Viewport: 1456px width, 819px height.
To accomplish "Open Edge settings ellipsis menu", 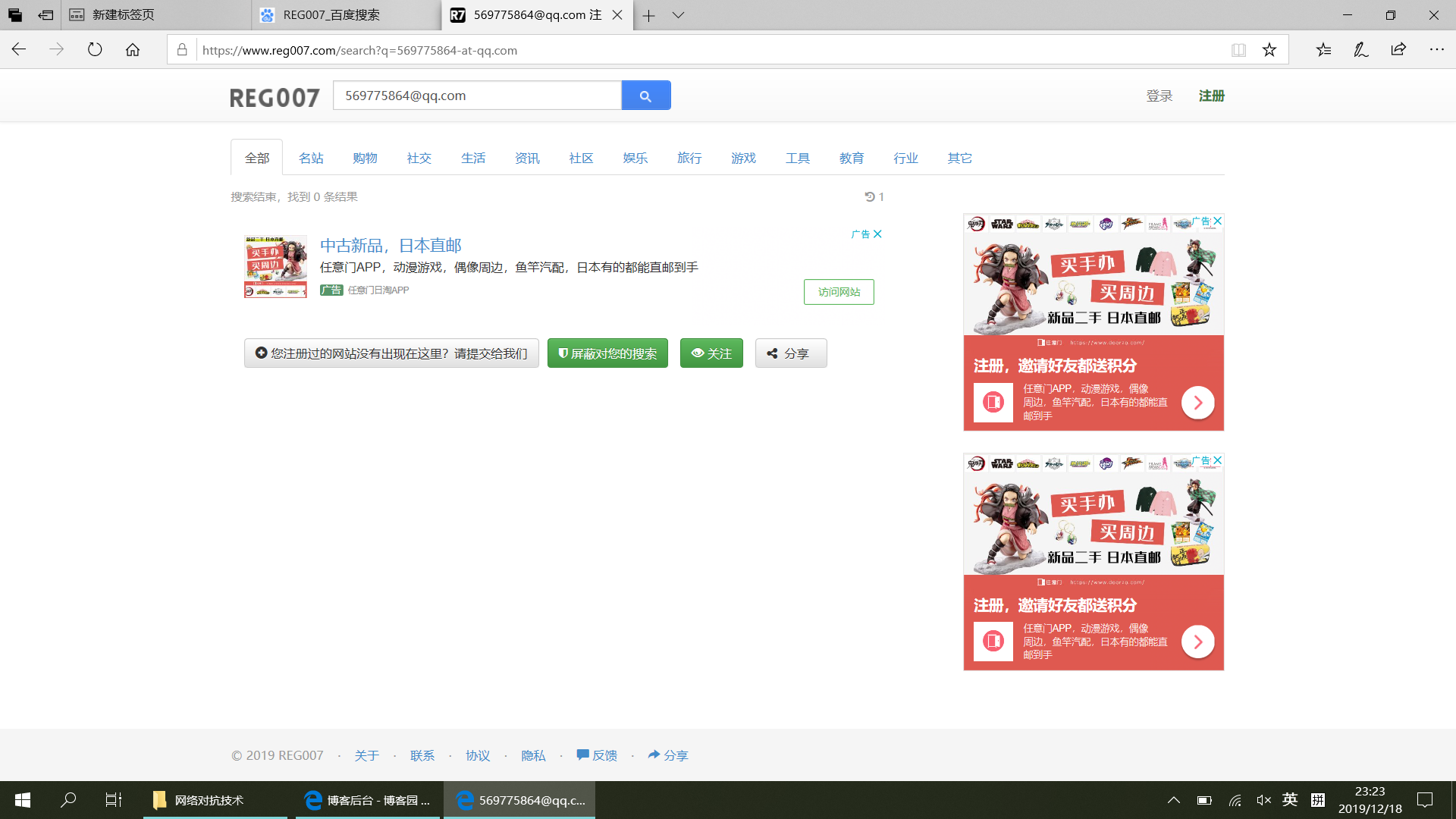I will click(x=1436, y=50).
